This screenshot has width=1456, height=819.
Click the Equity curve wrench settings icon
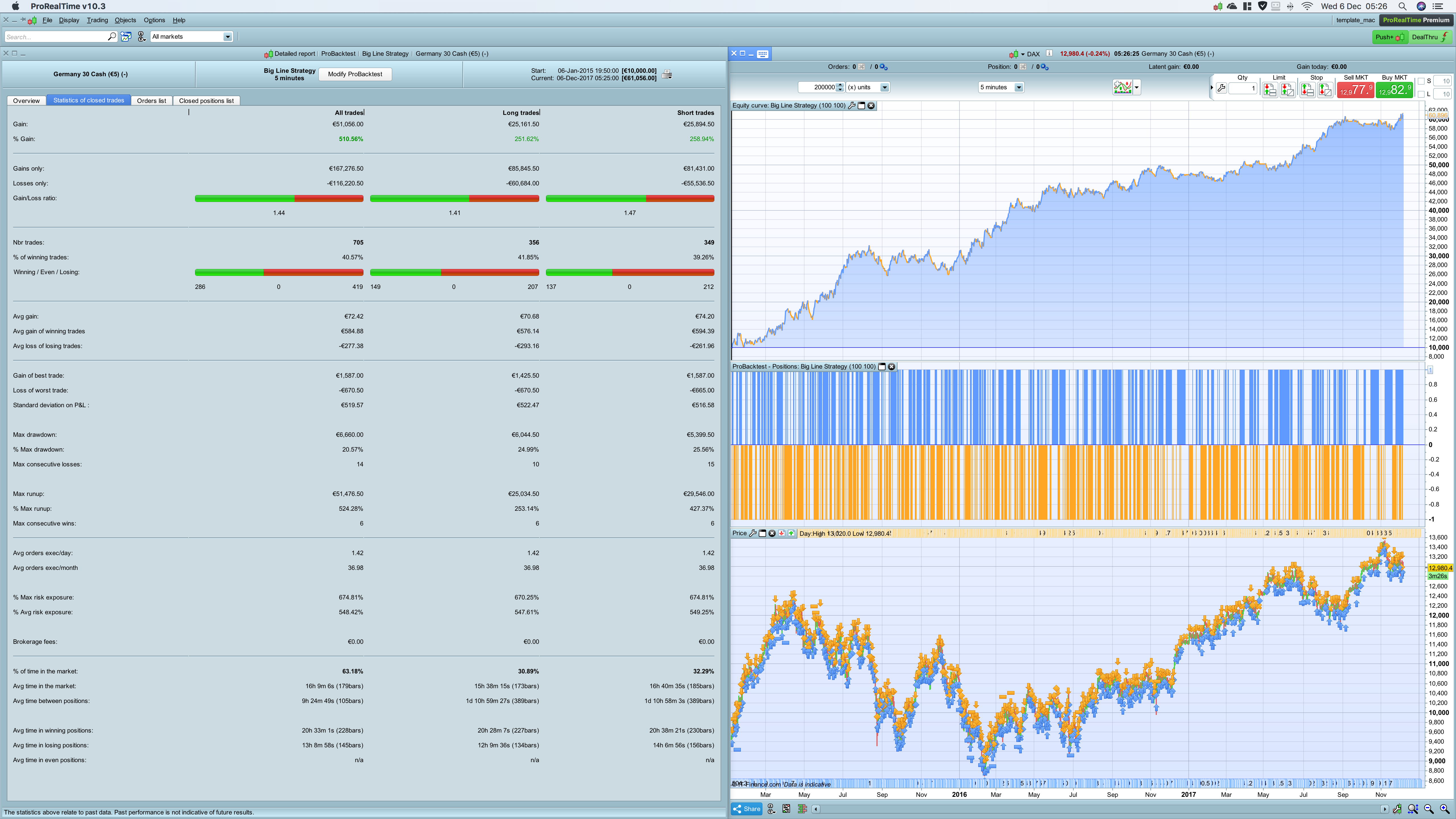852,106
